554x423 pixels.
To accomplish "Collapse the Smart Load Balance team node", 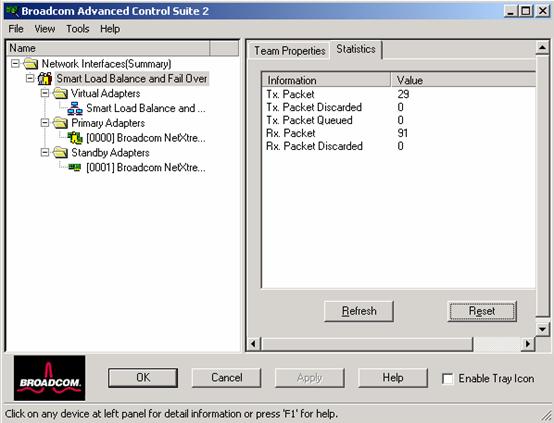I will [x=30, y=78].
